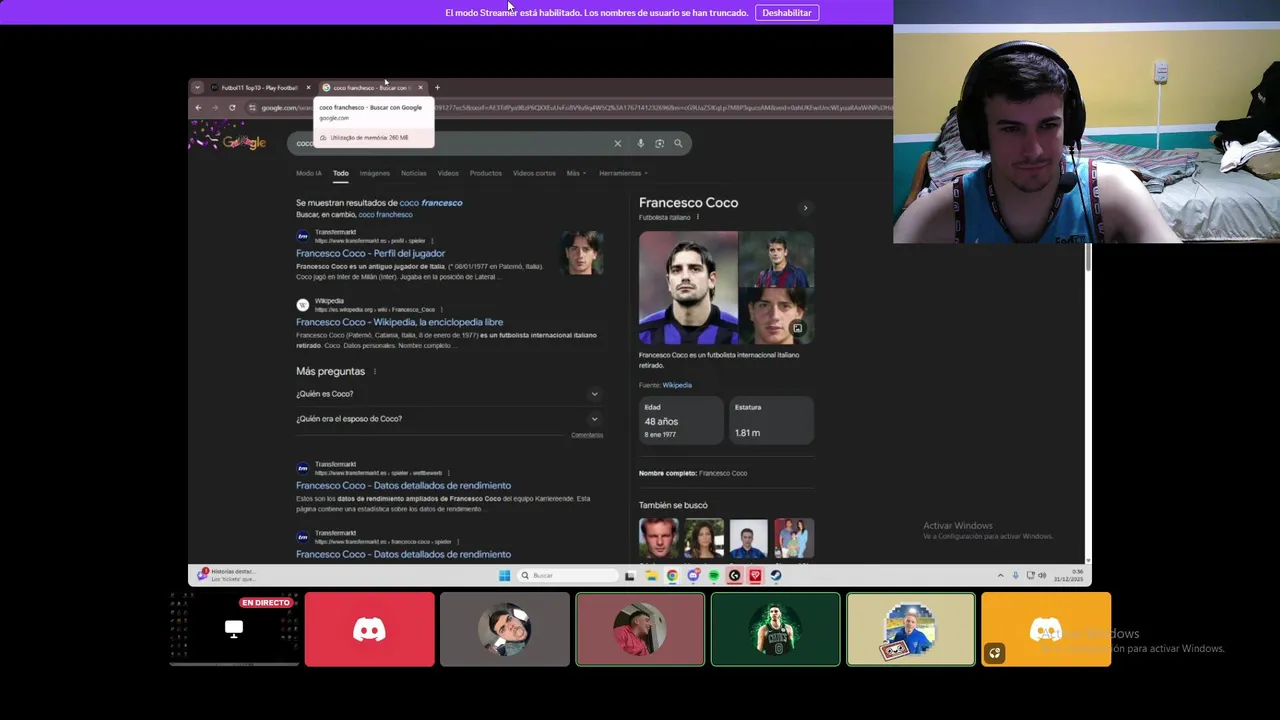Clear the Google search box with X
The image size is (1280, 720).
(x=617, y=143)
